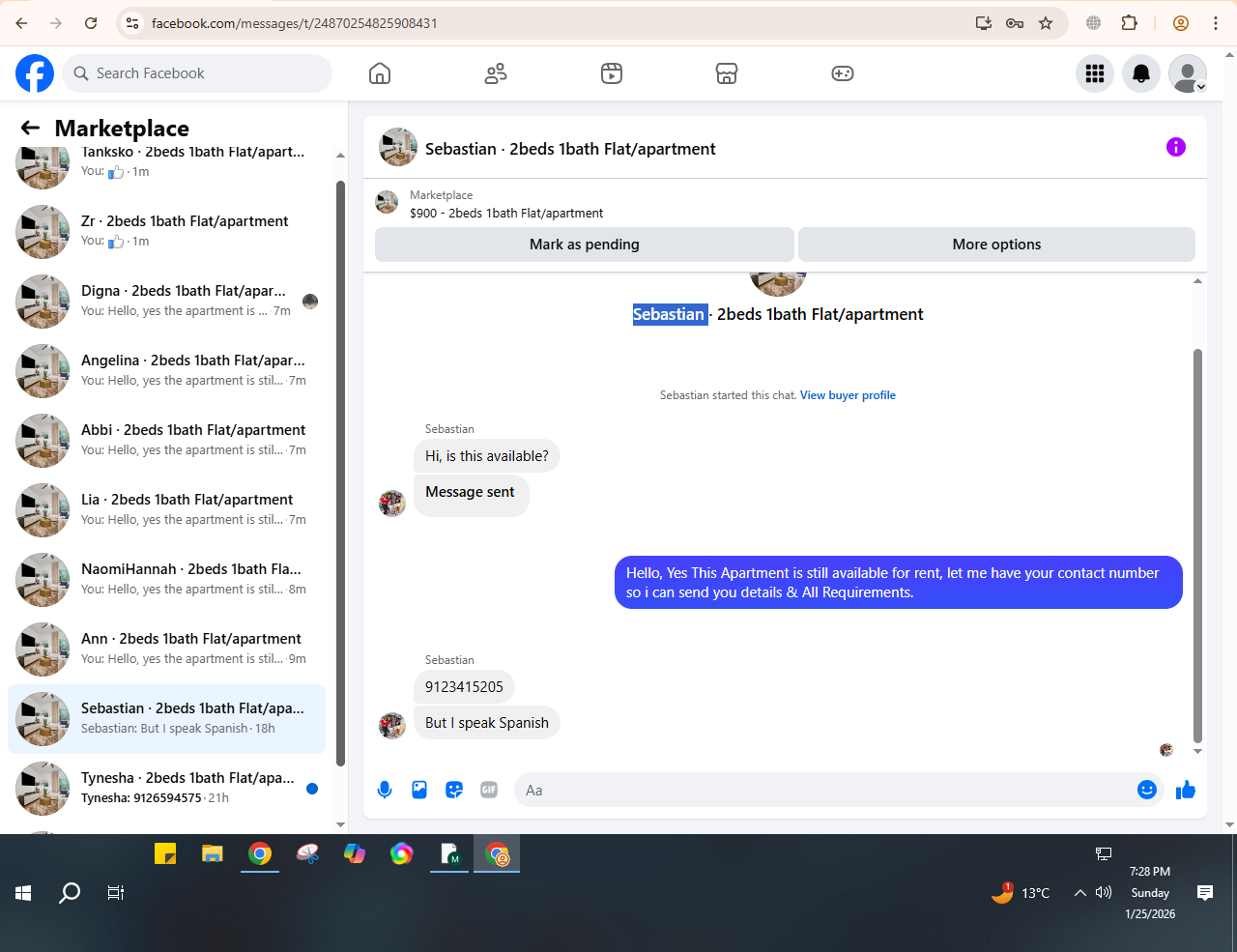Screen dimensions: 1237x952
Task: Open the GIF picker
Action: point(489,790)
